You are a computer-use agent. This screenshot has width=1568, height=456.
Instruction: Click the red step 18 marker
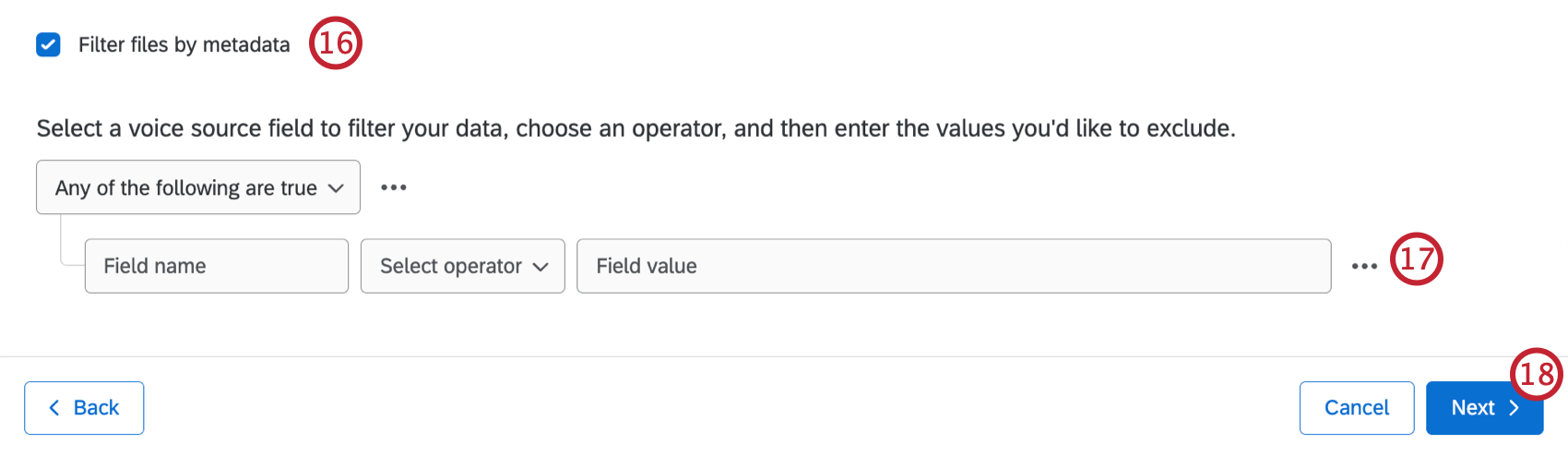(x=1537, y=374)
